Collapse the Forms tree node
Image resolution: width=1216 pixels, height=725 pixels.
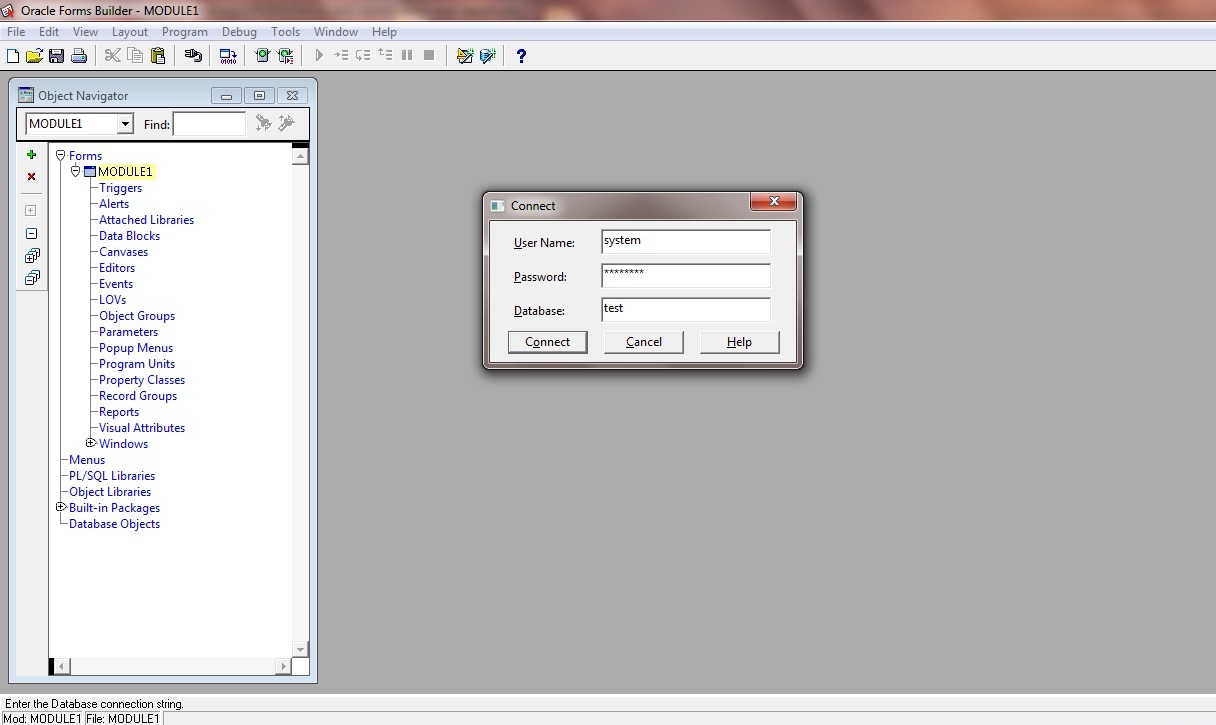60,155
